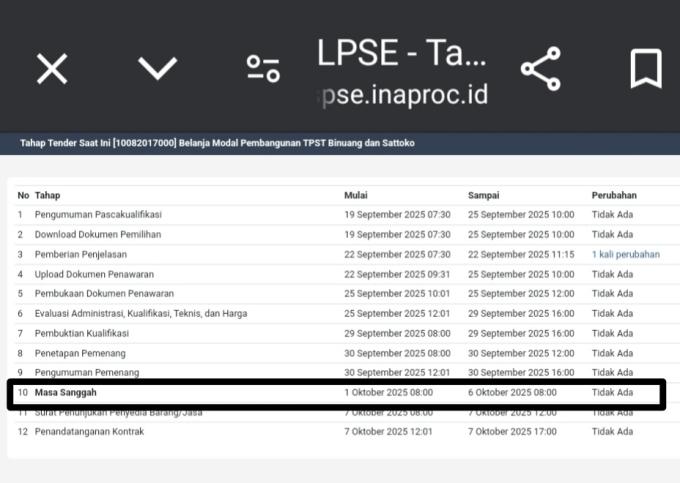Select the Penandatanganan Kontrak row
Viewport: 680px width, 483px height.
pyautogui.click(x=89, y=431)
